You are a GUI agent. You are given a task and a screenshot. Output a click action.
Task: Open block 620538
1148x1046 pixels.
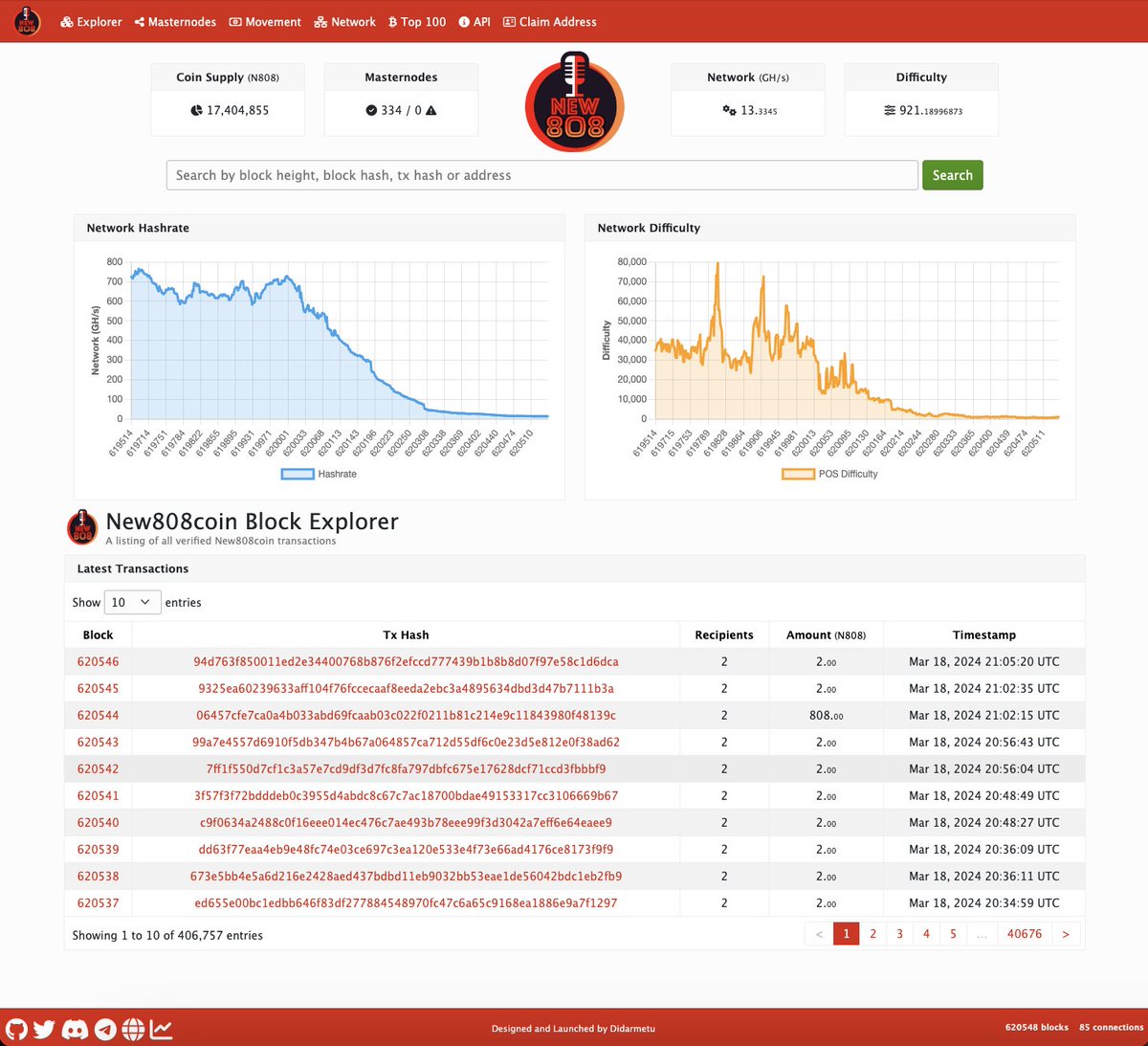99,876
